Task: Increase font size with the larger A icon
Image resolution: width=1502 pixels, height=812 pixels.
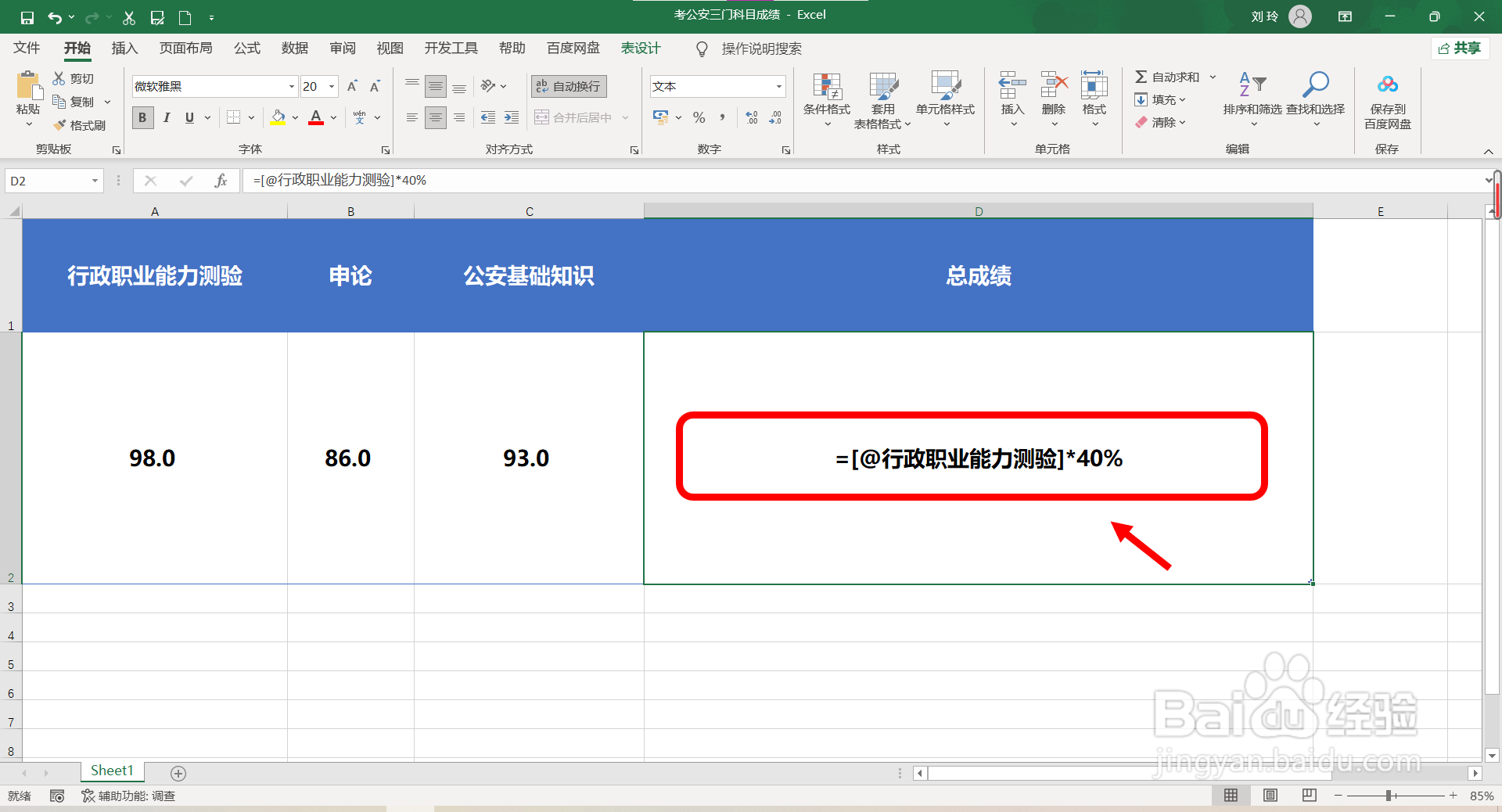Action: tap(352, 86)
